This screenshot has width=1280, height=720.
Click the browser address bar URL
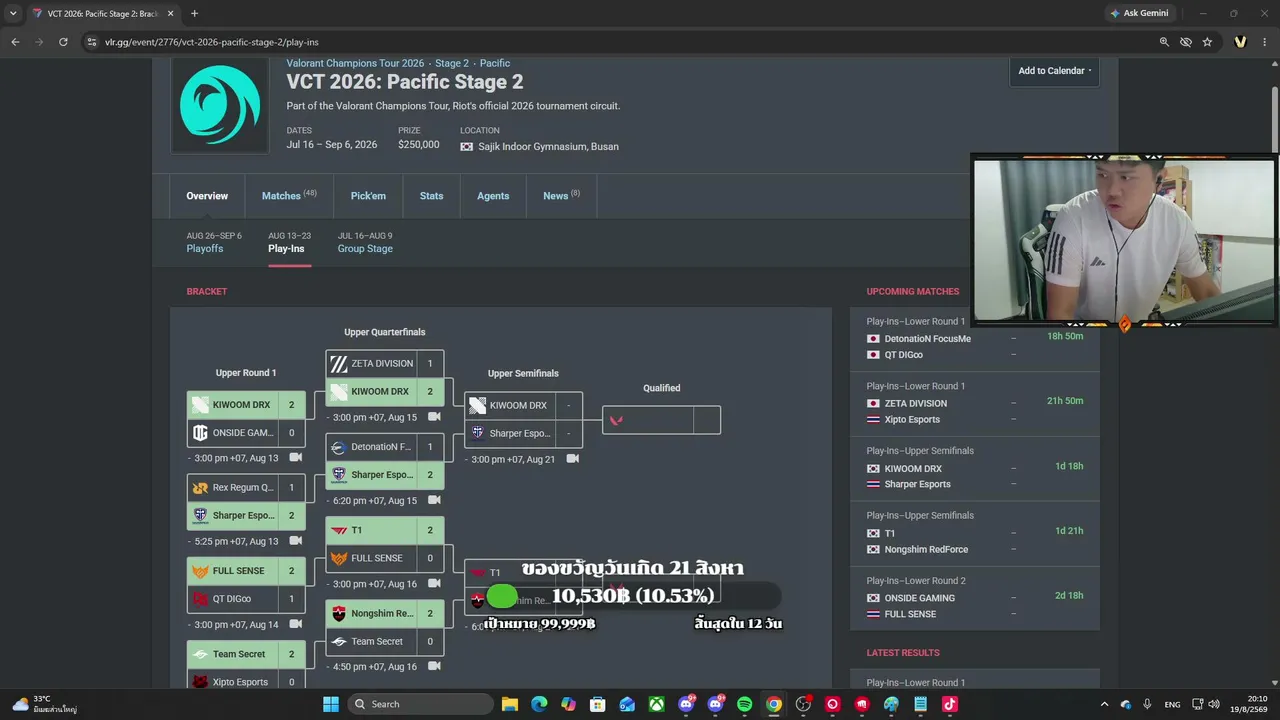[x=212, y=42]
